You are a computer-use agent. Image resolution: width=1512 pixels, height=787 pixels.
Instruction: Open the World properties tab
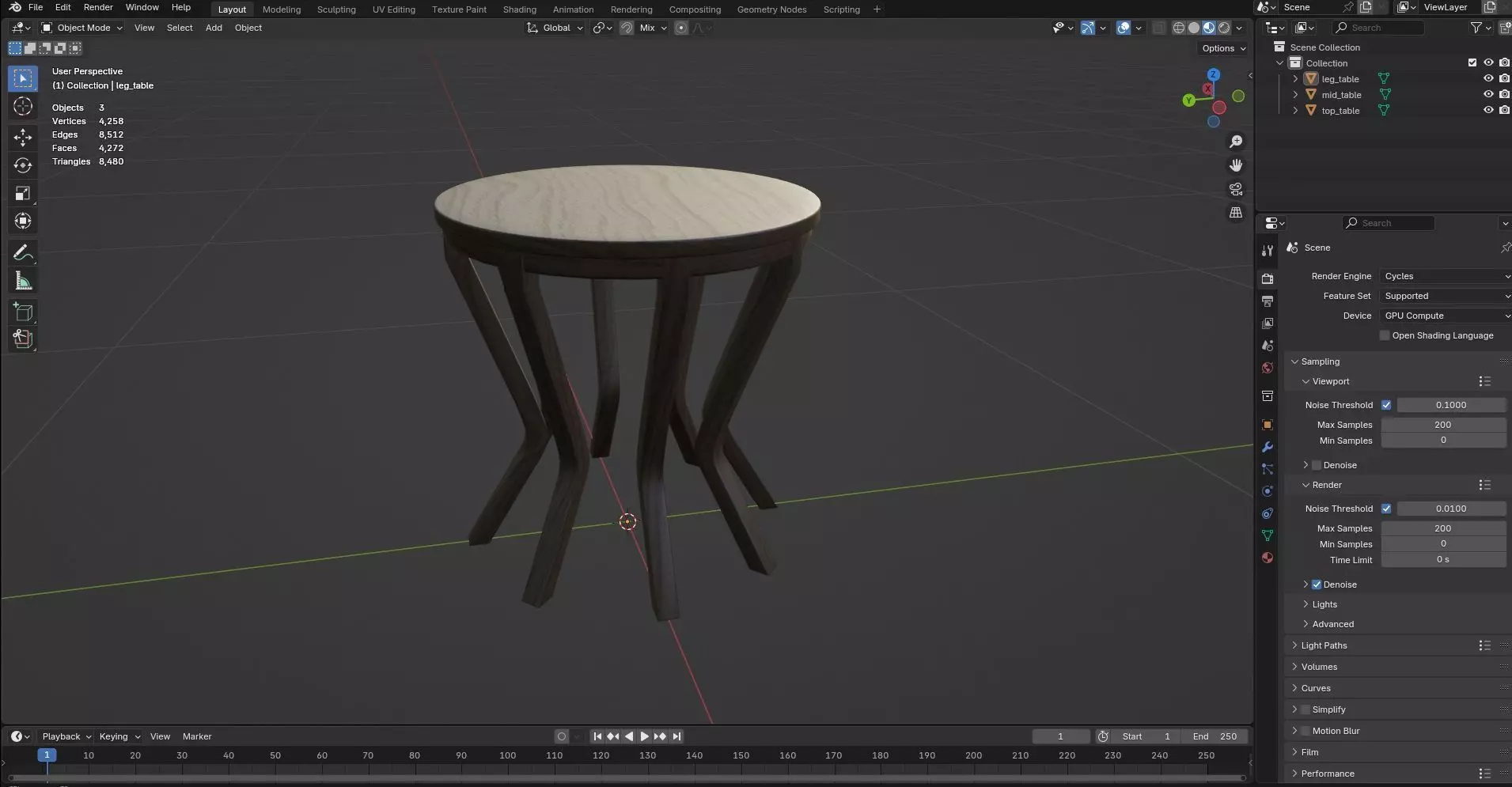click(1268, 368)
